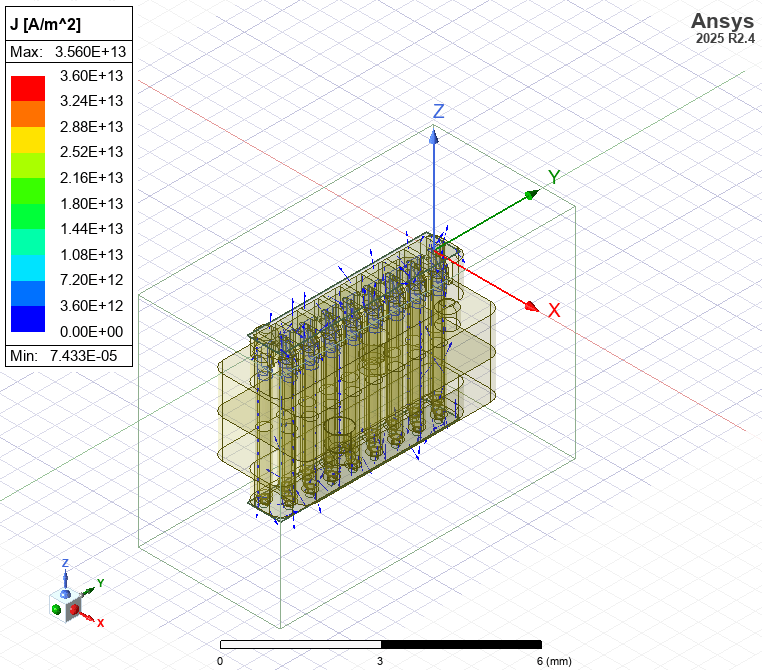Click the dark blue legend band
The width and height of the screenshot is (762, 670).
click(x=28, y=319)
